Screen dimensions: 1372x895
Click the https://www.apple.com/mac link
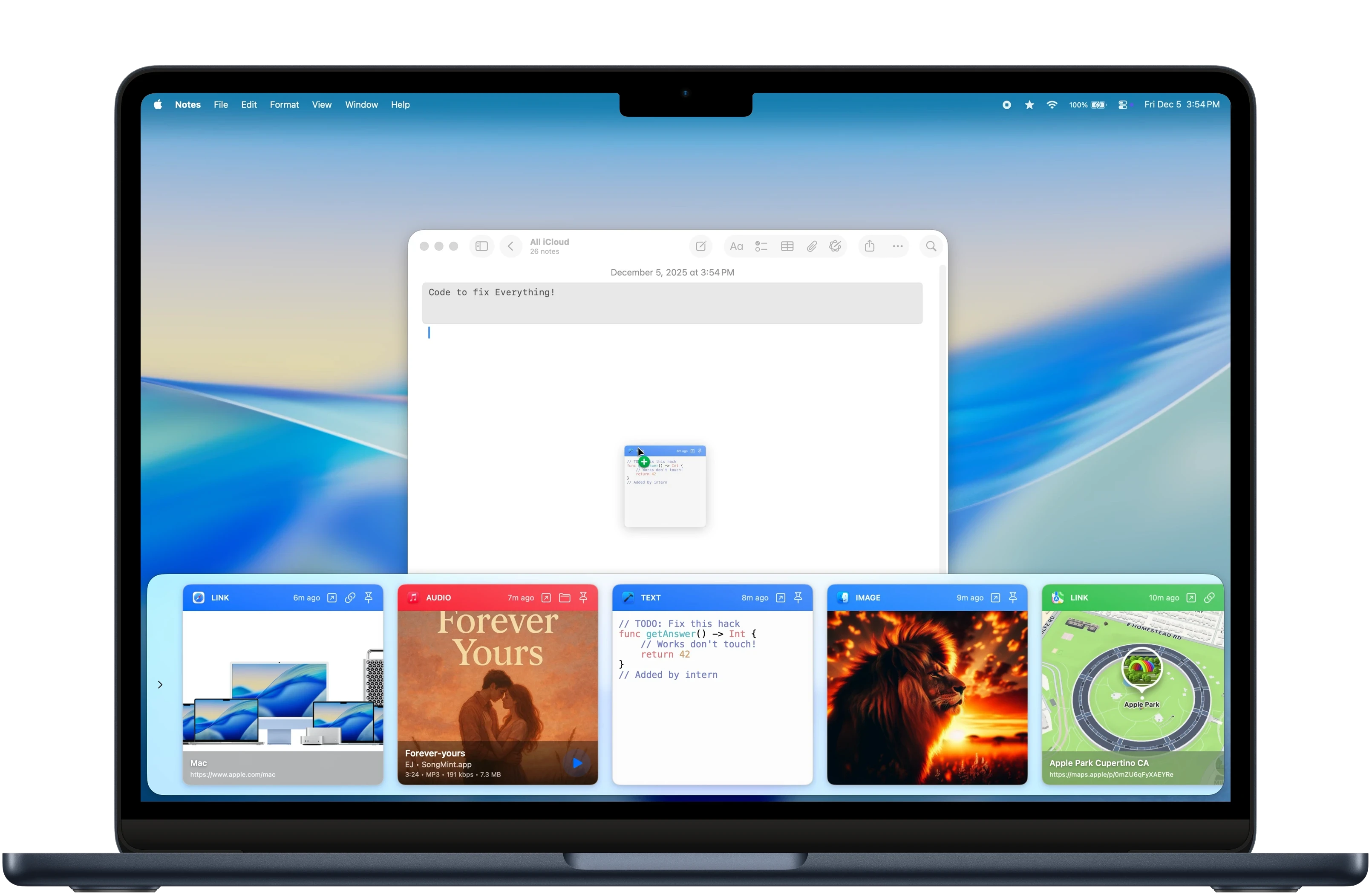click(233, 774)
